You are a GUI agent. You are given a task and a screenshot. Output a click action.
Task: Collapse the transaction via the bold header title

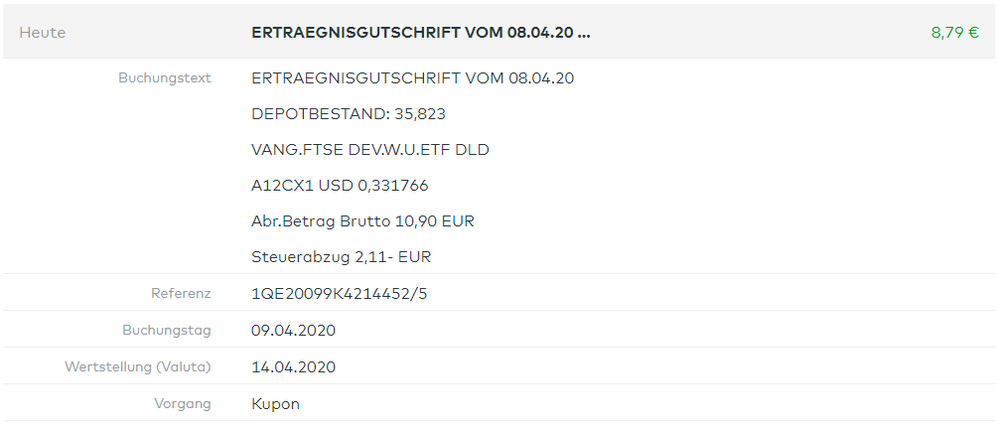coord(420,32)
